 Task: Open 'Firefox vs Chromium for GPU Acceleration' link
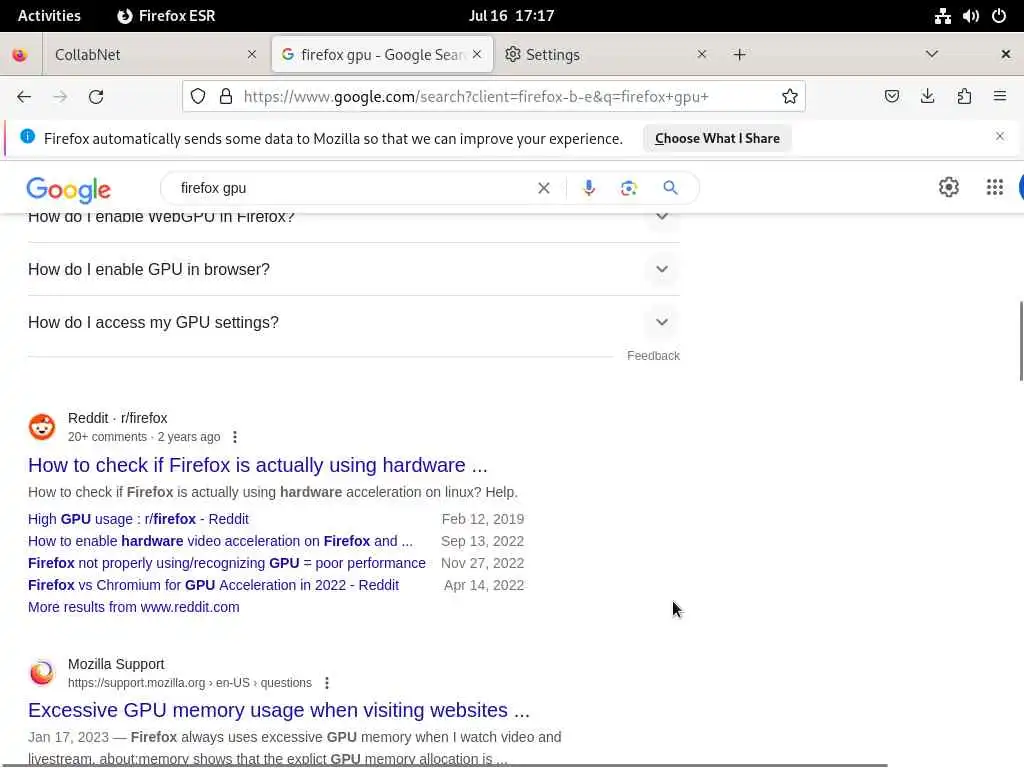pyautogui.click(x=214, y=585)
